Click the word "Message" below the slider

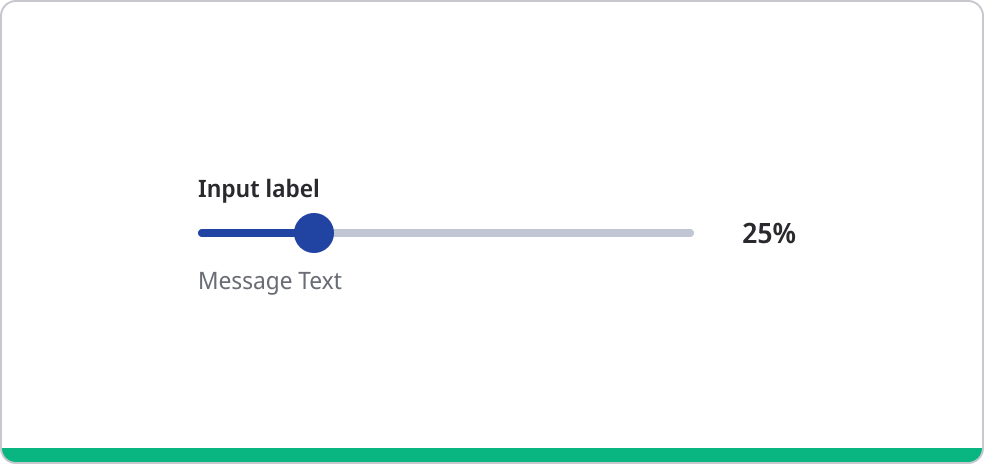coord(245,281)
